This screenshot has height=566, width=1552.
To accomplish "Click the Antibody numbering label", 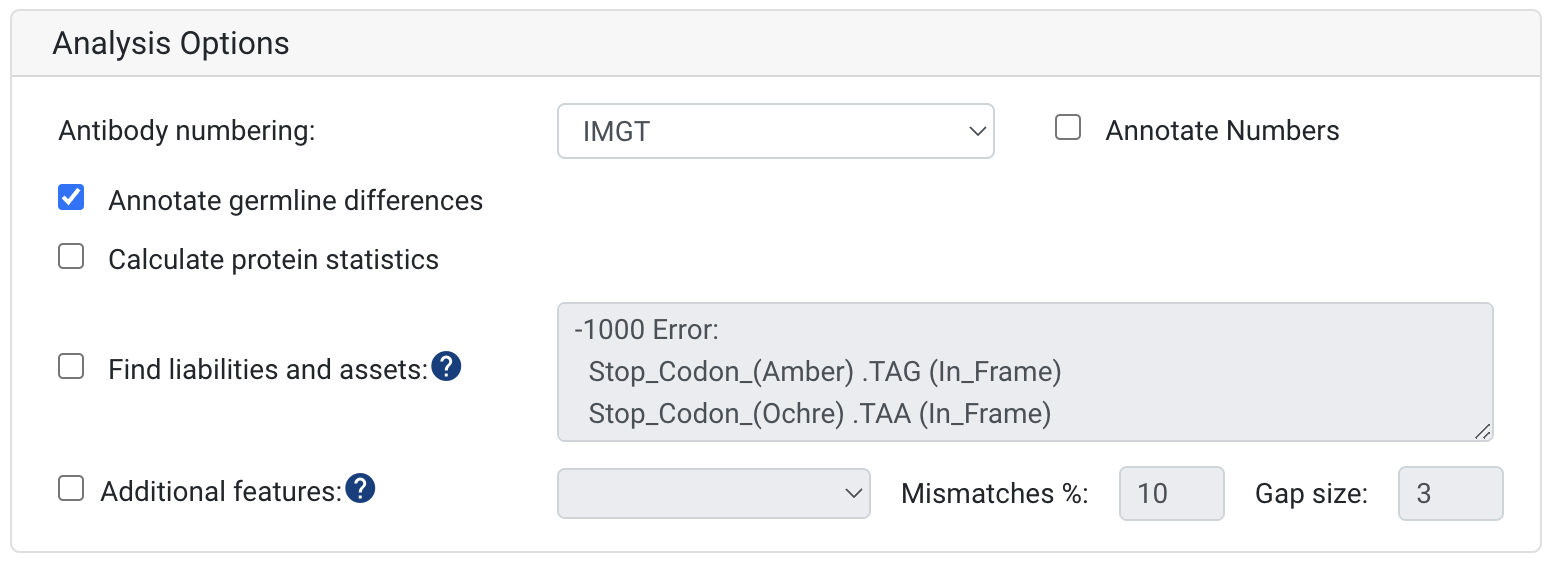I will tap(187, 131).
